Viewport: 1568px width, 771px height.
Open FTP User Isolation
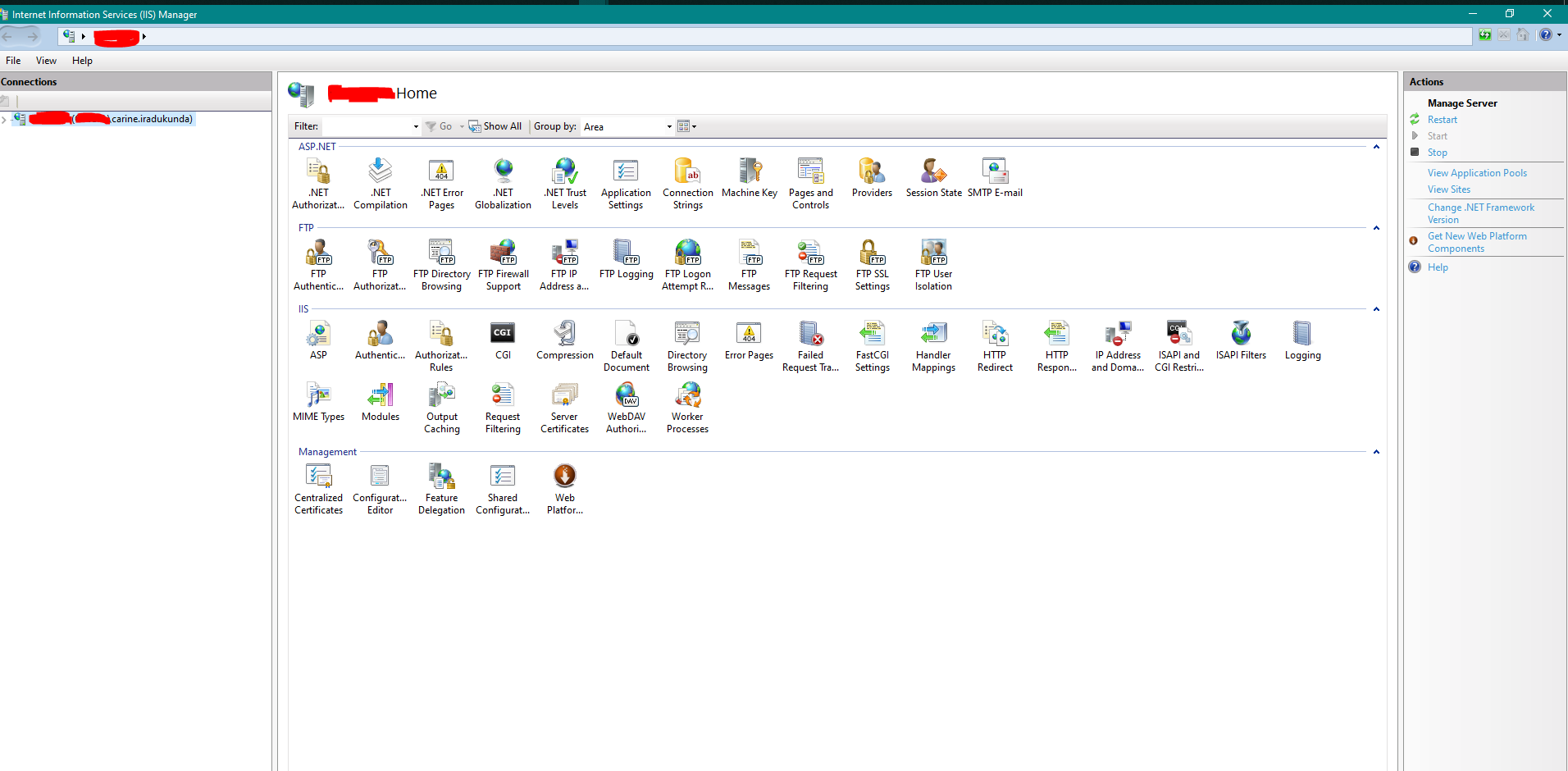coord(934,265)
